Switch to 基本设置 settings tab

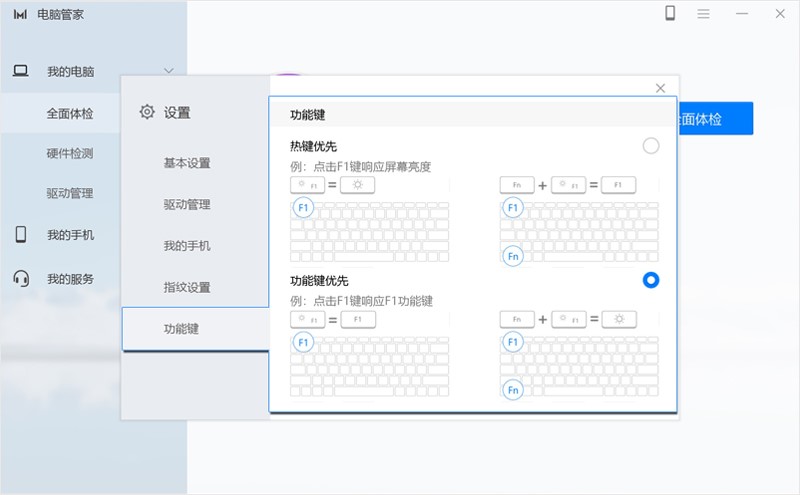187,163
